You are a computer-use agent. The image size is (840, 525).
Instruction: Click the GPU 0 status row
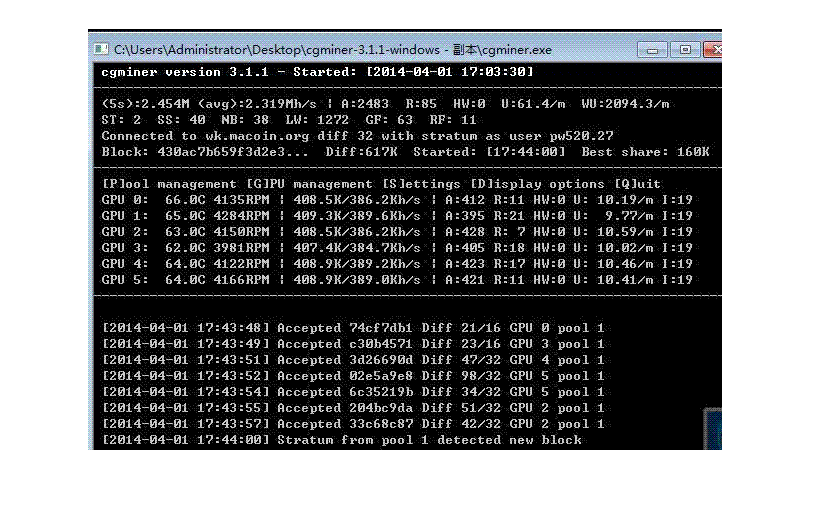[x=397, y=200]
